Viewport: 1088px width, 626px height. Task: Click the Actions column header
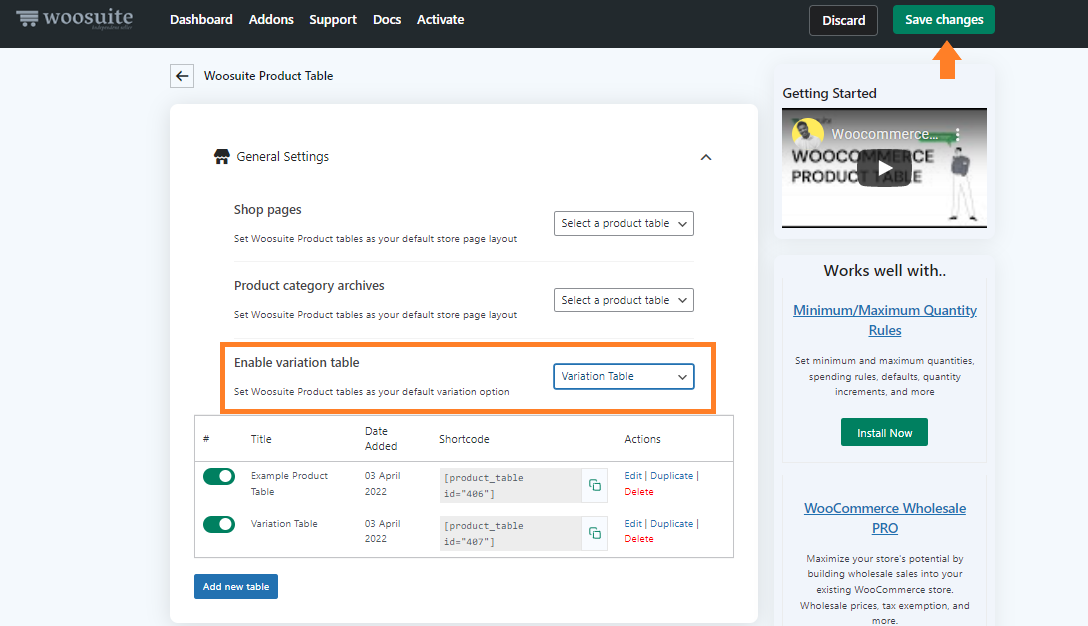point(643,439)
